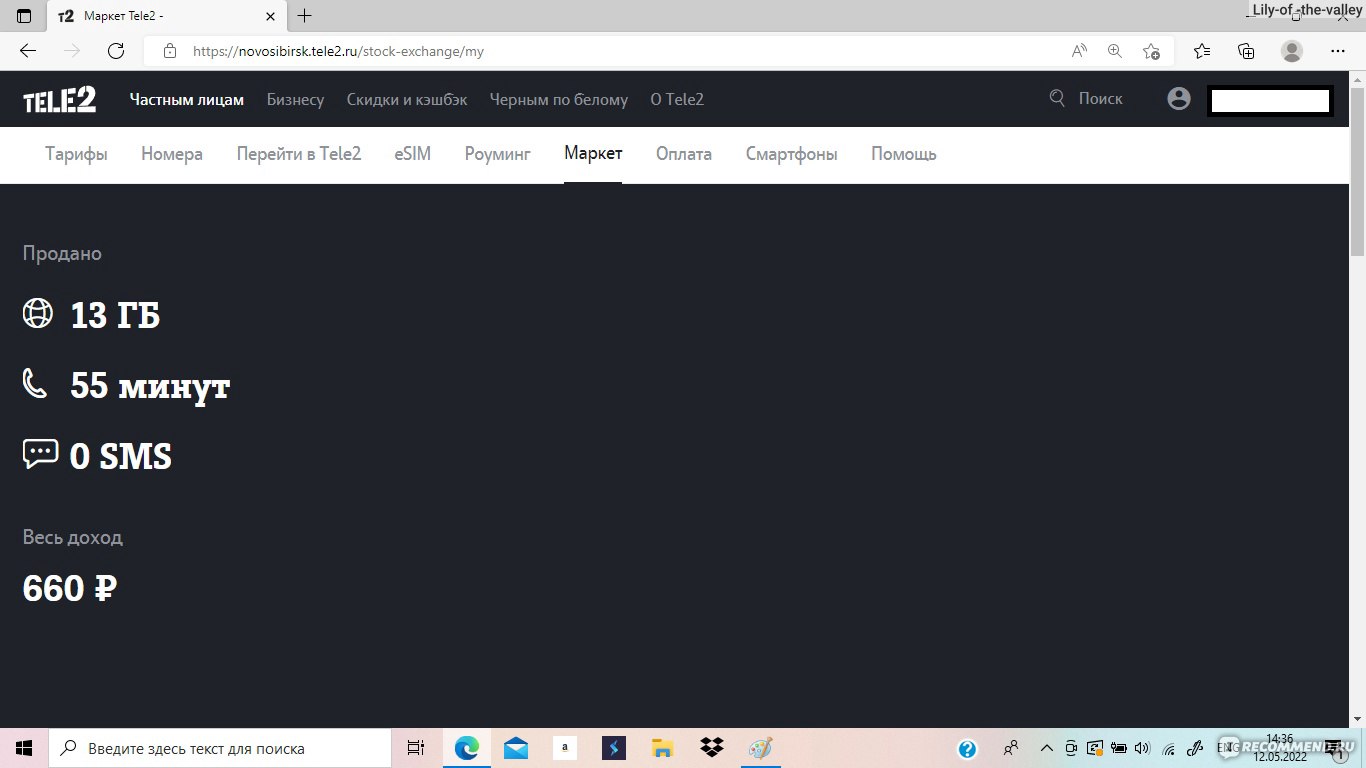Click the browser address bar URL
The image size is (1366, 768).
(x=338, y=51)
